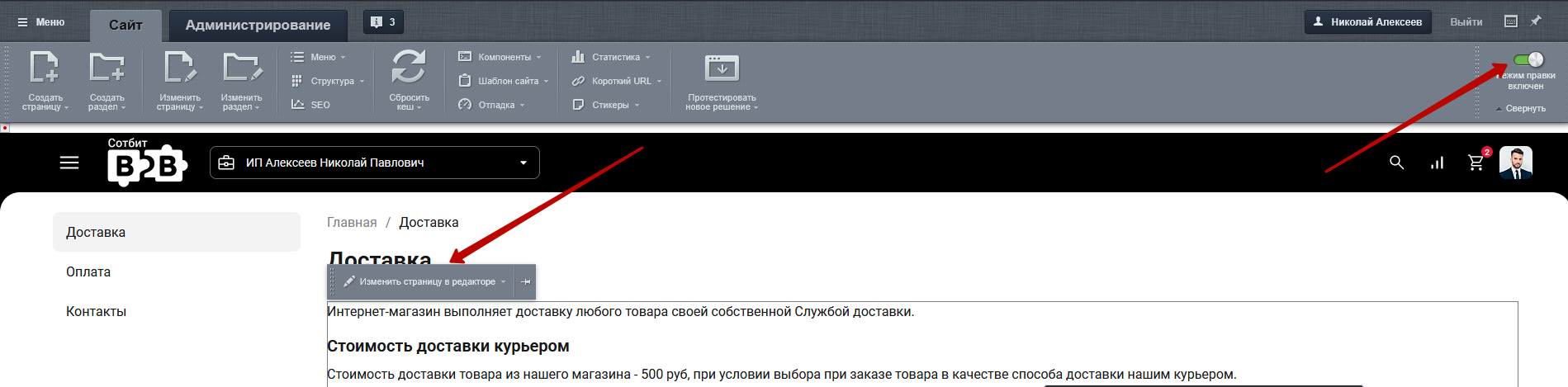Toggle the Режим правки switch

click(x=1528, y=59)
